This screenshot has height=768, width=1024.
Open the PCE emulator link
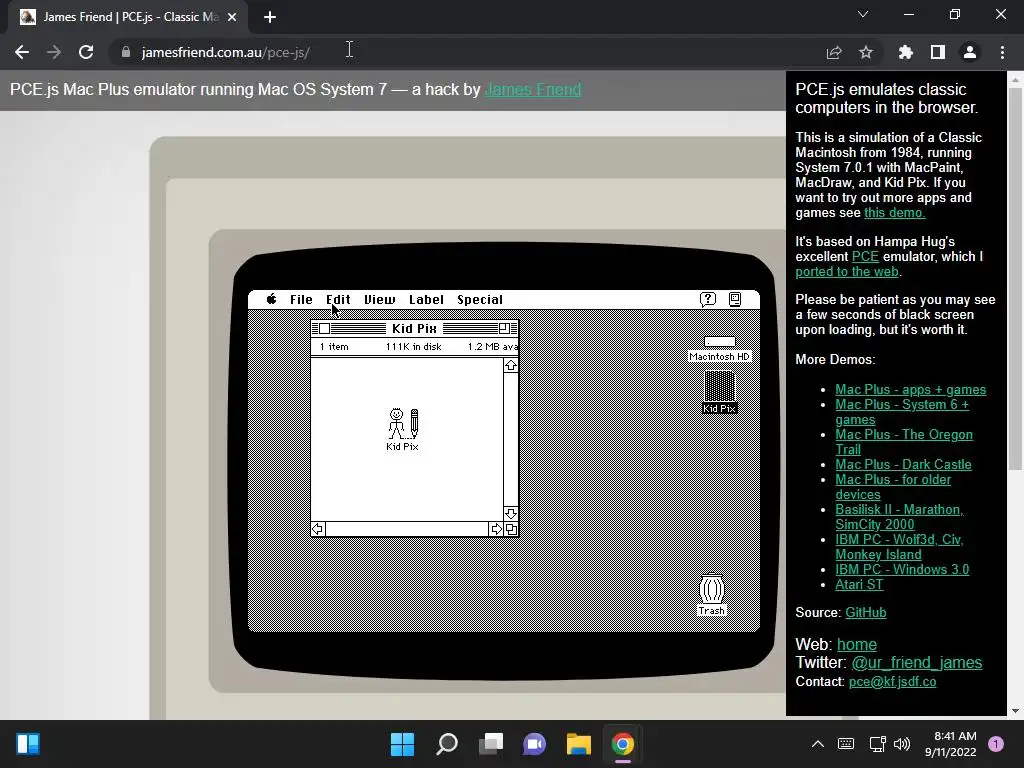tap(865, 257)
